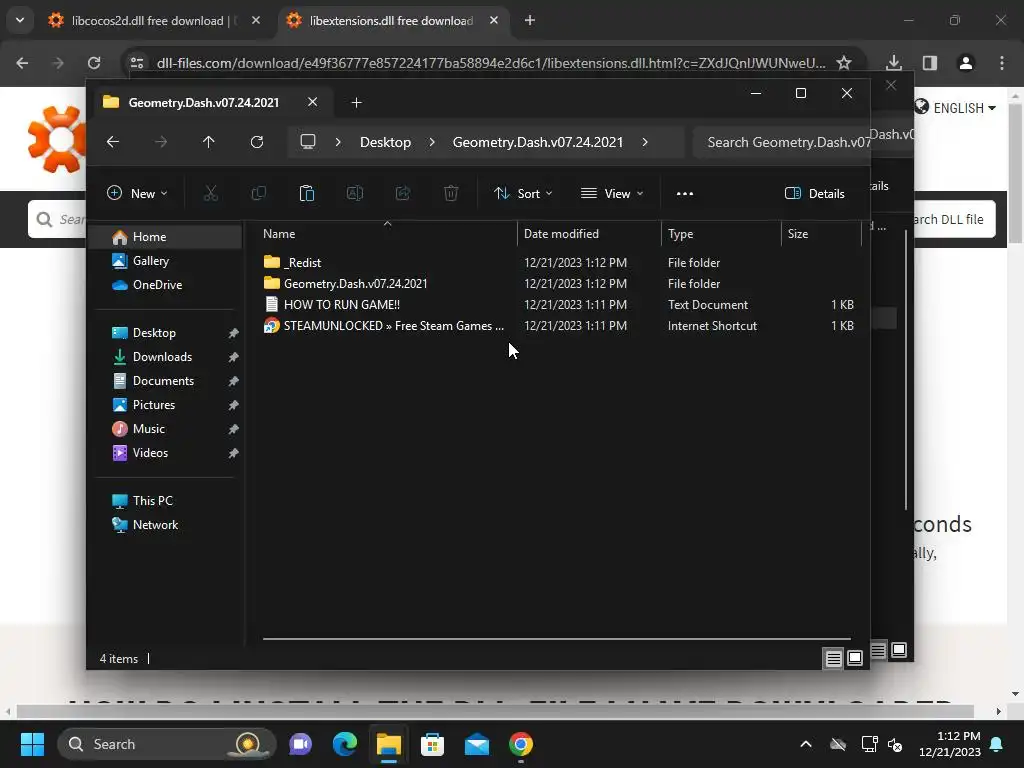The image size is (1024, 768).
Task: Click the Paste icon in Explorer toolbar
Action: [x=306, y=193]
